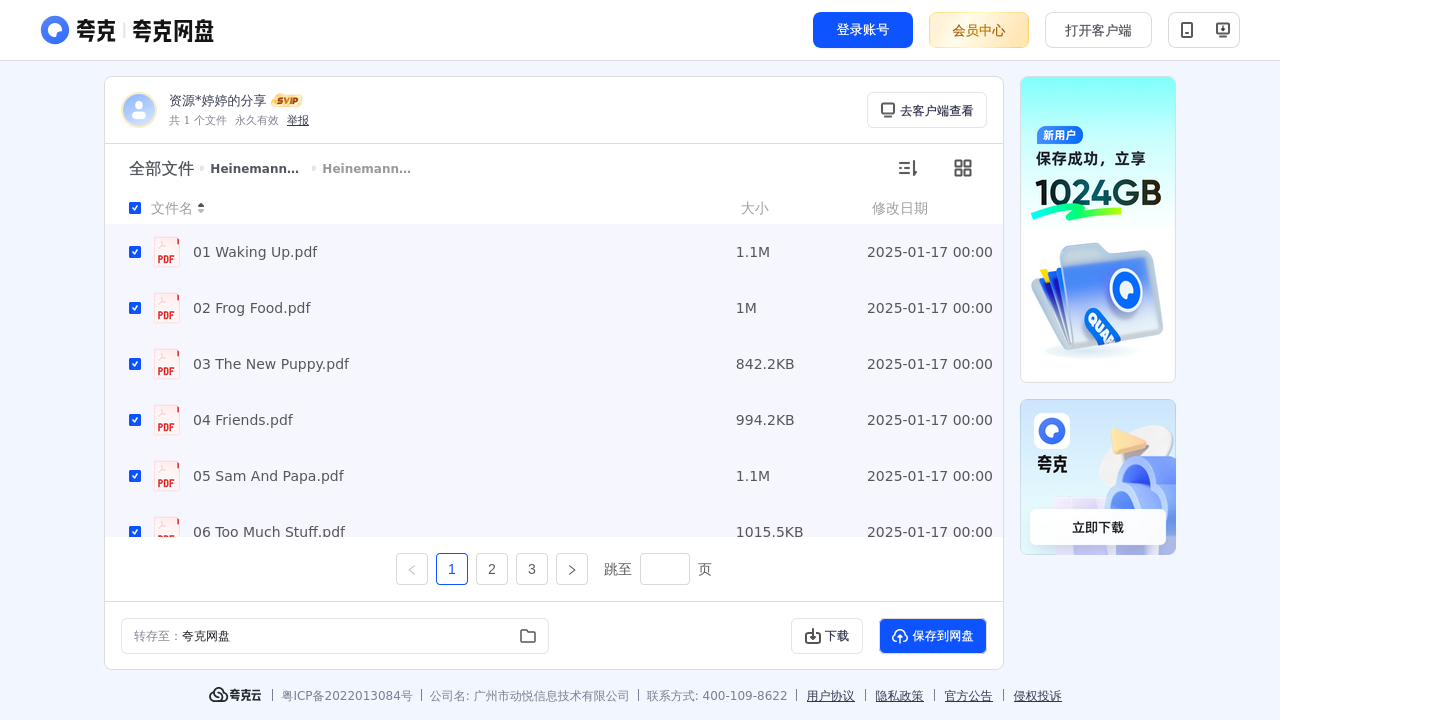
Task: Click the SVIP badge next to the sharer name
Action: point(287,101)
